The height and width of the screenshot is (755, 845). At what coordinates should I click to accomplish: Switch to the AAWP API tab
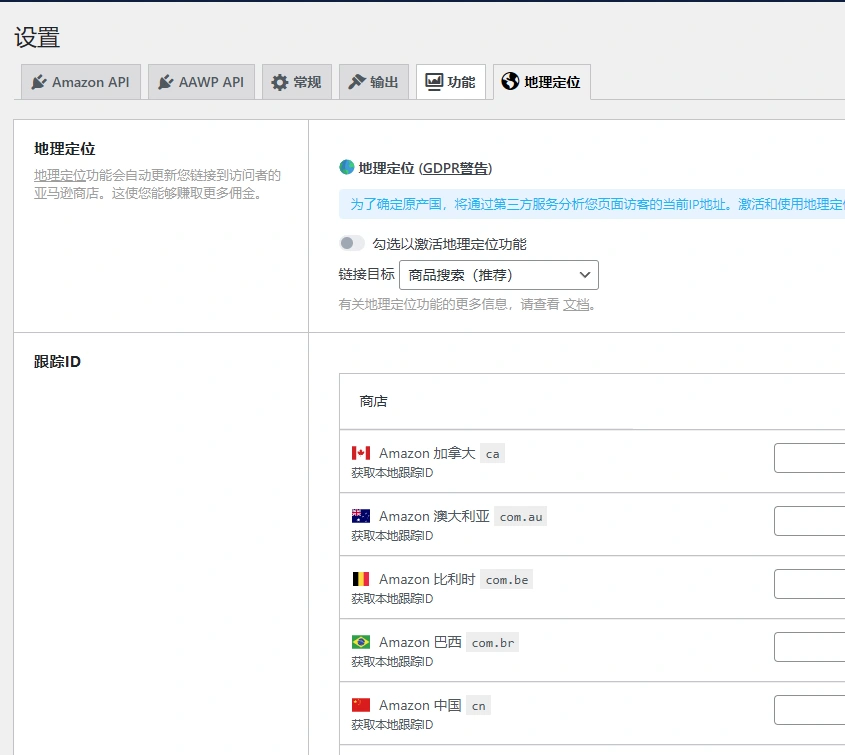point(200,82)
